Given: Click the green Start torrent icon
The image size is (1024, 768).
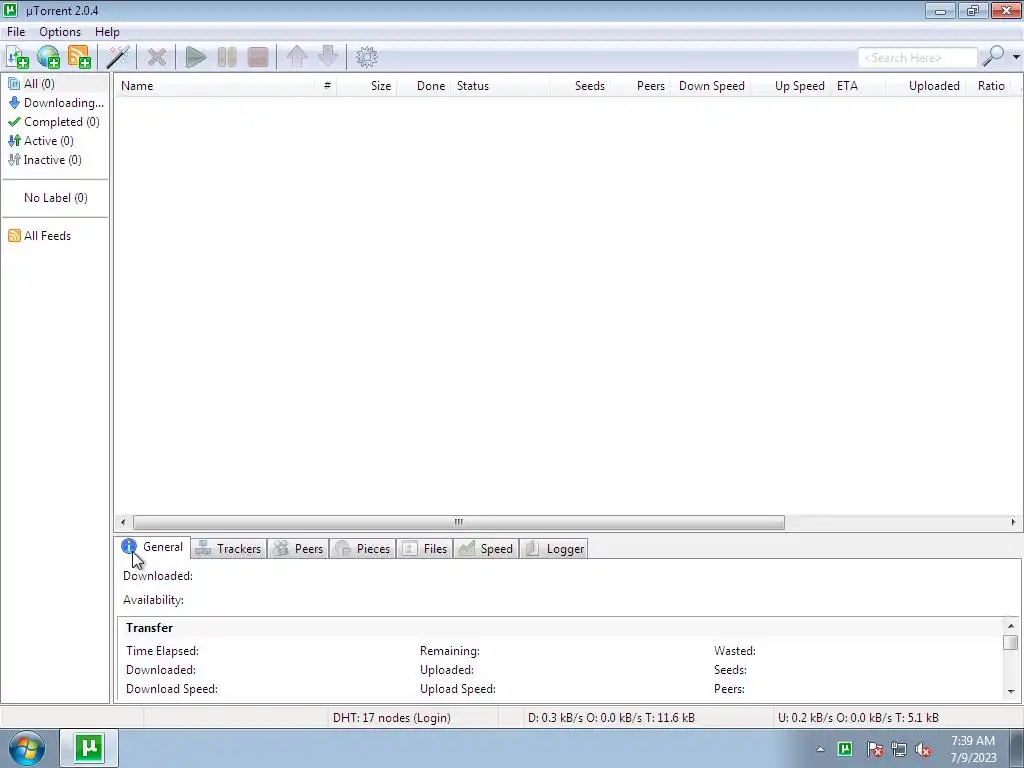Looking at the screenshot, I should click(x=195, y=57).
